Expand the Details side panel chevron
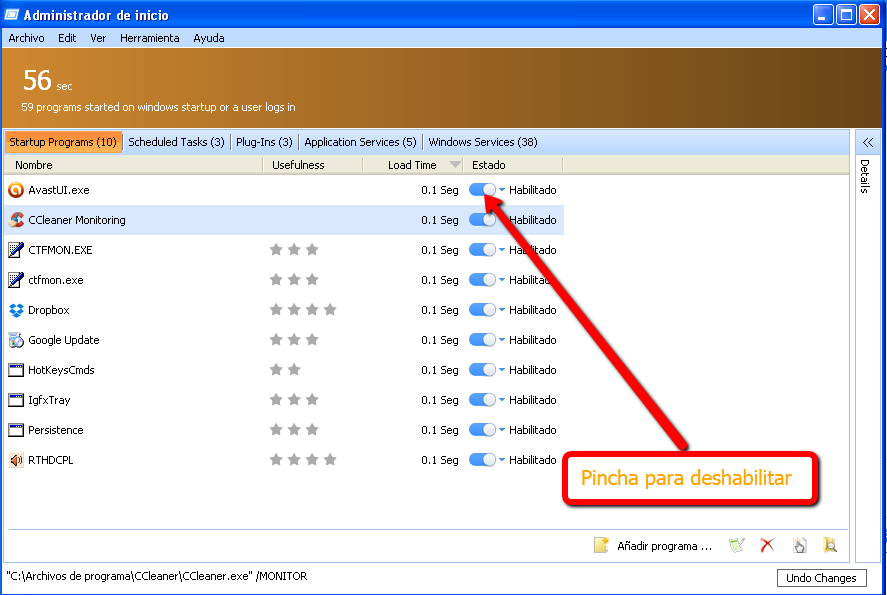Screen dimensions: 887x595 [x=868, y=142]
